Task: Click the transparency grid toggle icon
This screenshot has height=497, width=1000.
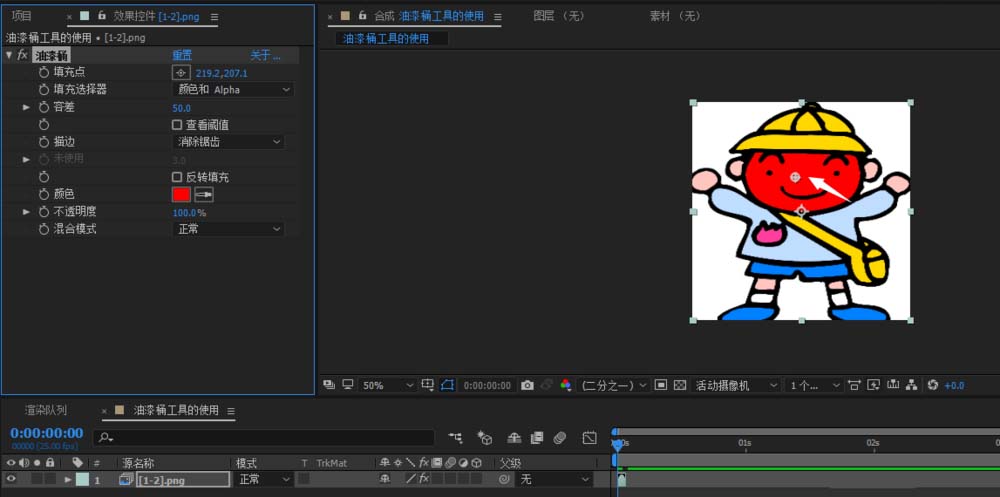Action: coord(679,385)
